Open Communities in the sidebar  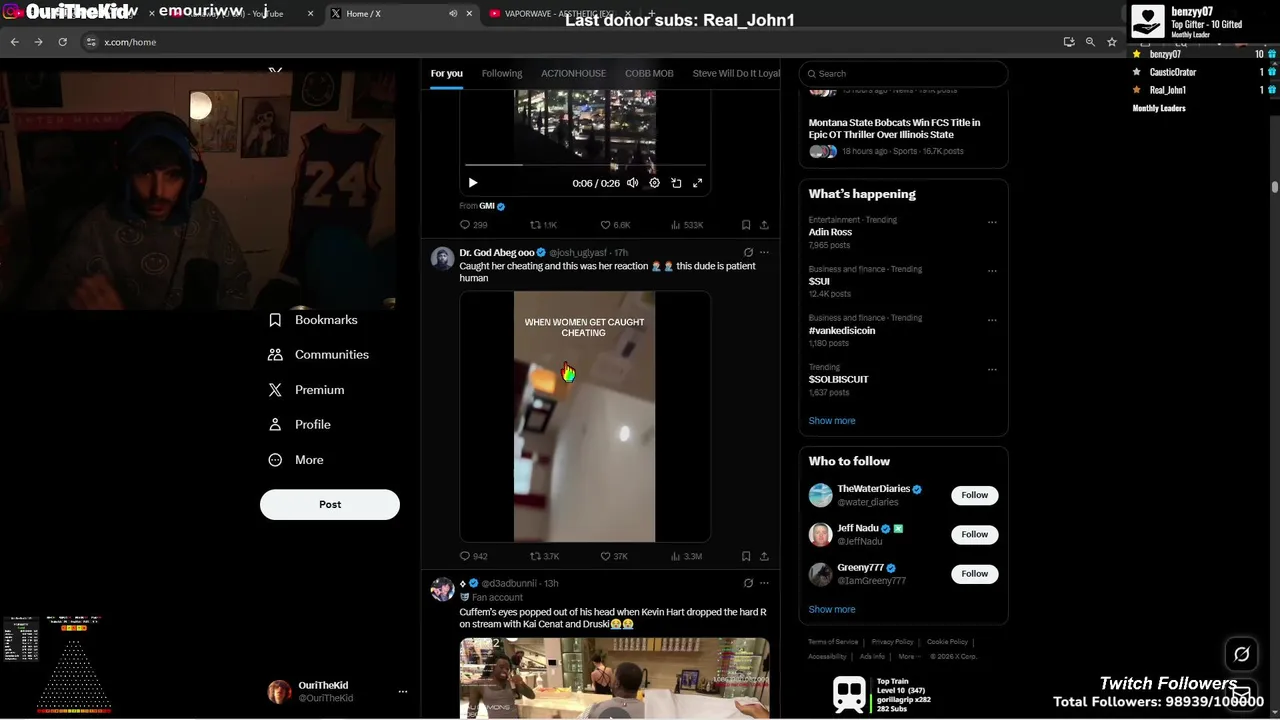[x=319, y=355]
